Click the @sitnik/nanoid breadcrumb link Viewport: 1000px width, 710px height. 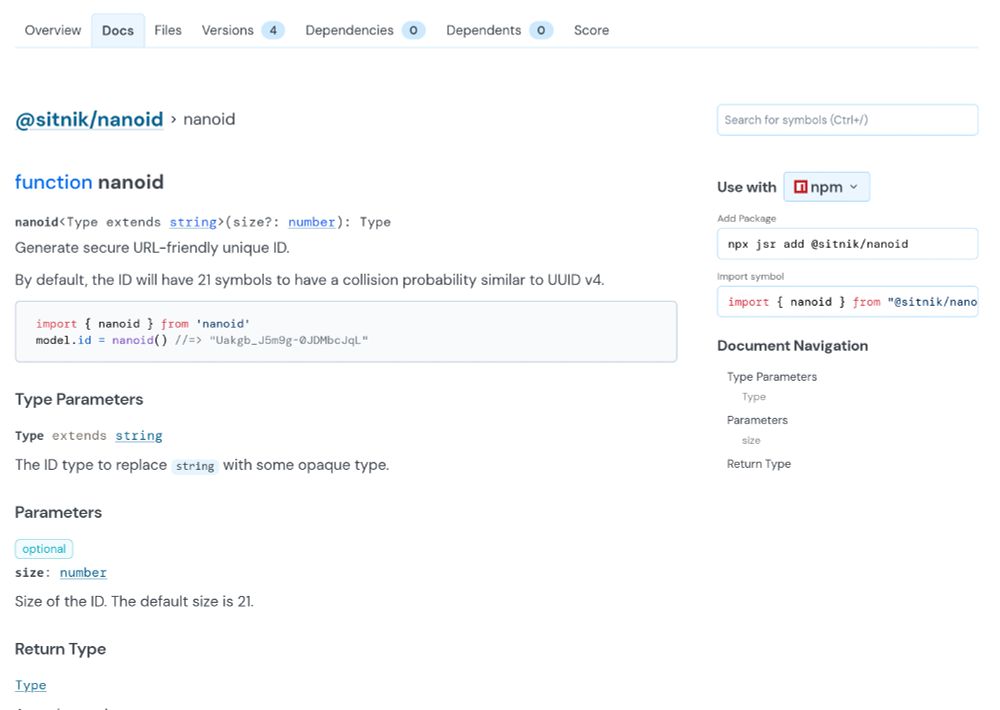[x=89, y=119]
